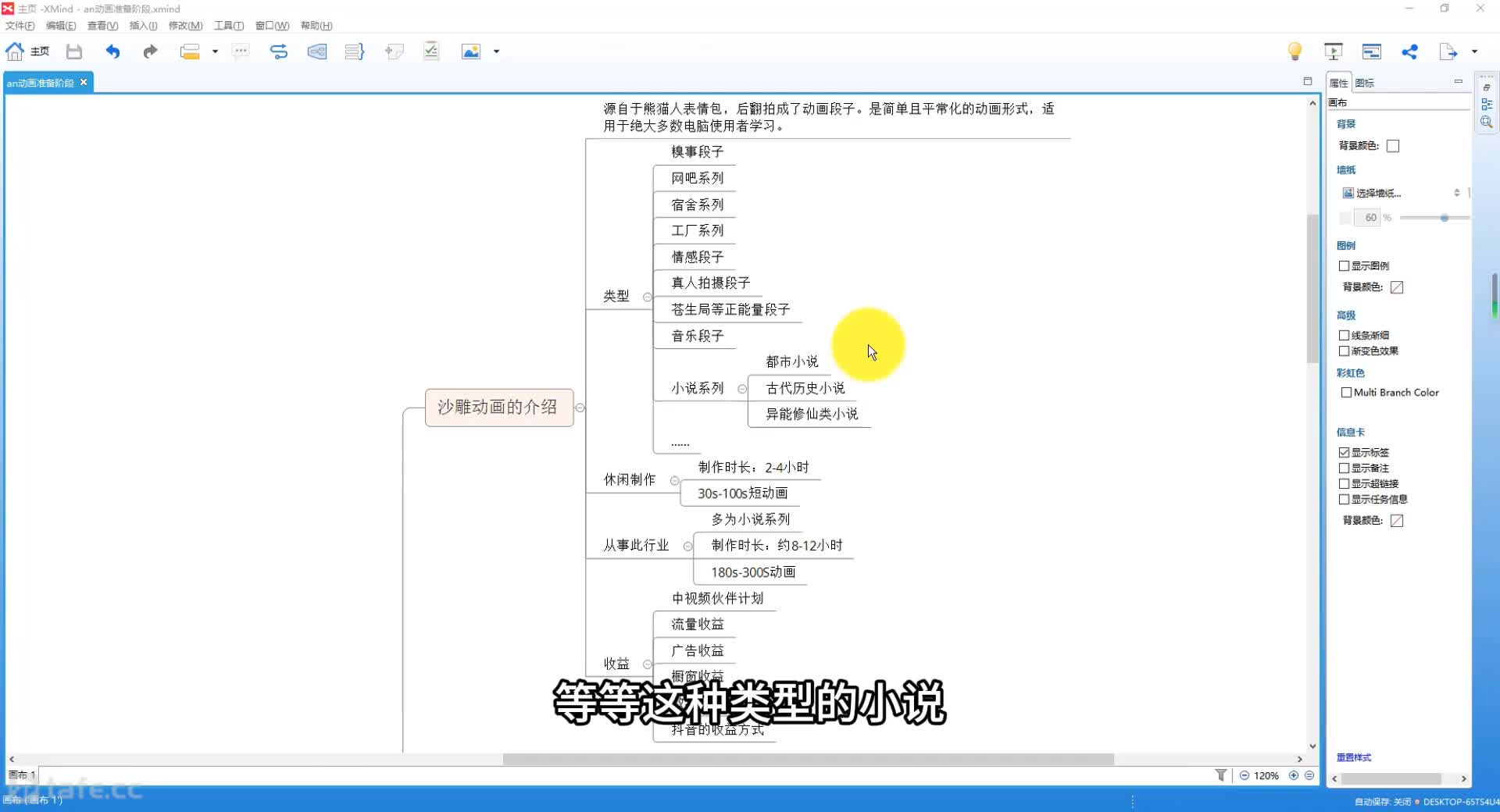Click the blue share icon
Screen dimensions: 1500x812
click(1409, 52)
